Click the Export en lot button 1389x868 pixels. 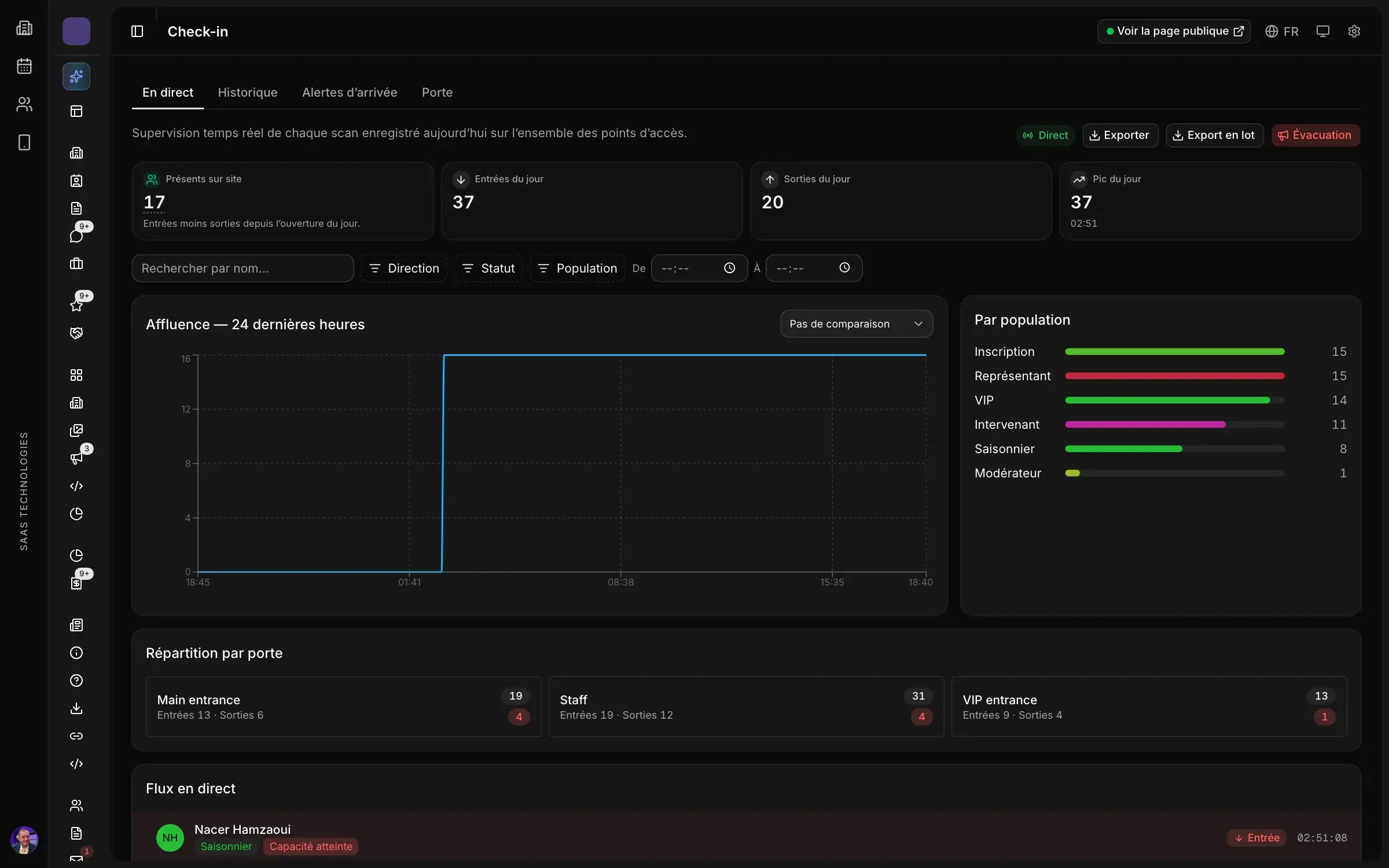coord(1214,135)
